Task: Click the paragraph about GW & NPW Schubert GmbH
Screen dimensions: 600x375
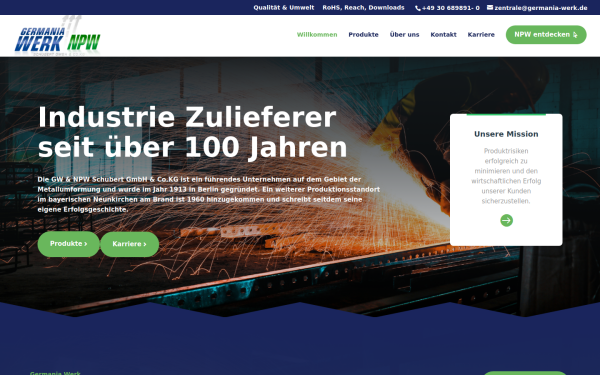Action: (209, 194)
